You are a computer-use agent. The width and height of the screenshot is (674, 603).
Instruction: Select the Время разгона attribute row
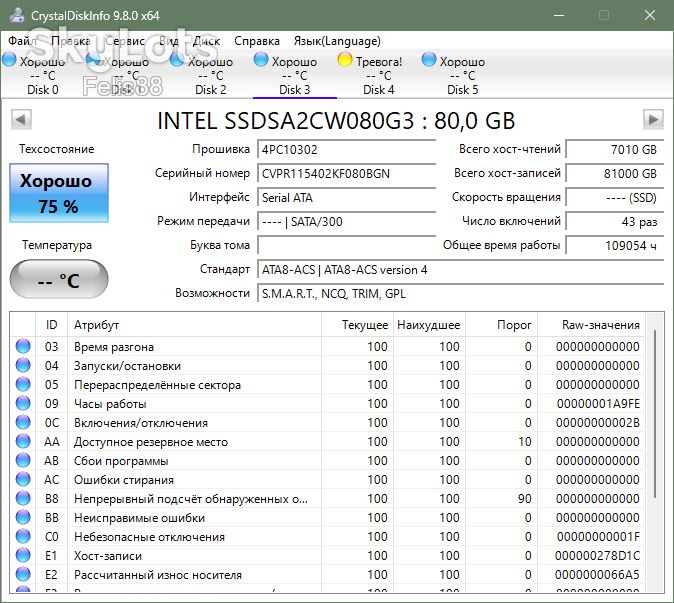pos(328,346)
